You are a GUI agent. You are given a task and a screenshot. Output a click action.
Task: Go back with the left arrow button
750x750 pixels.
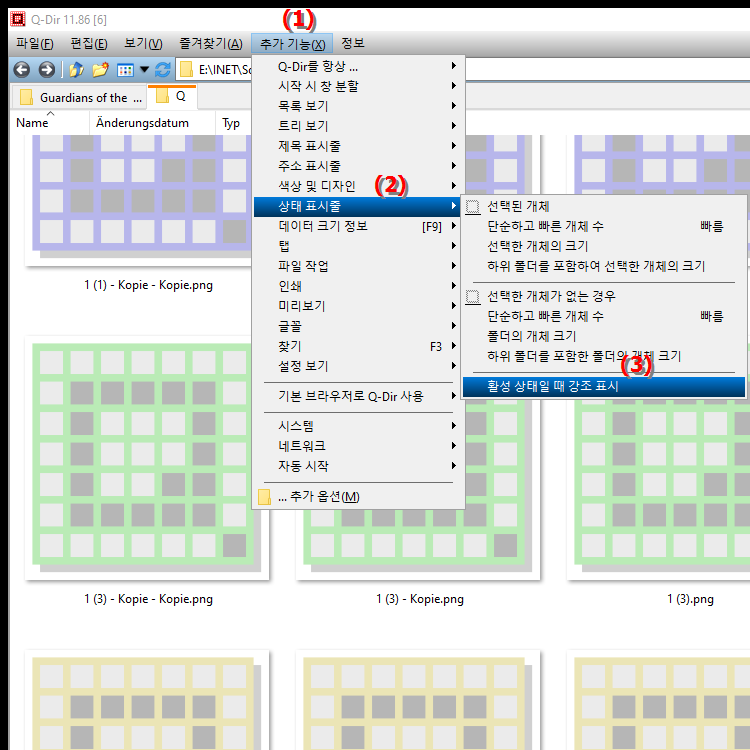[x=22, y=70]
